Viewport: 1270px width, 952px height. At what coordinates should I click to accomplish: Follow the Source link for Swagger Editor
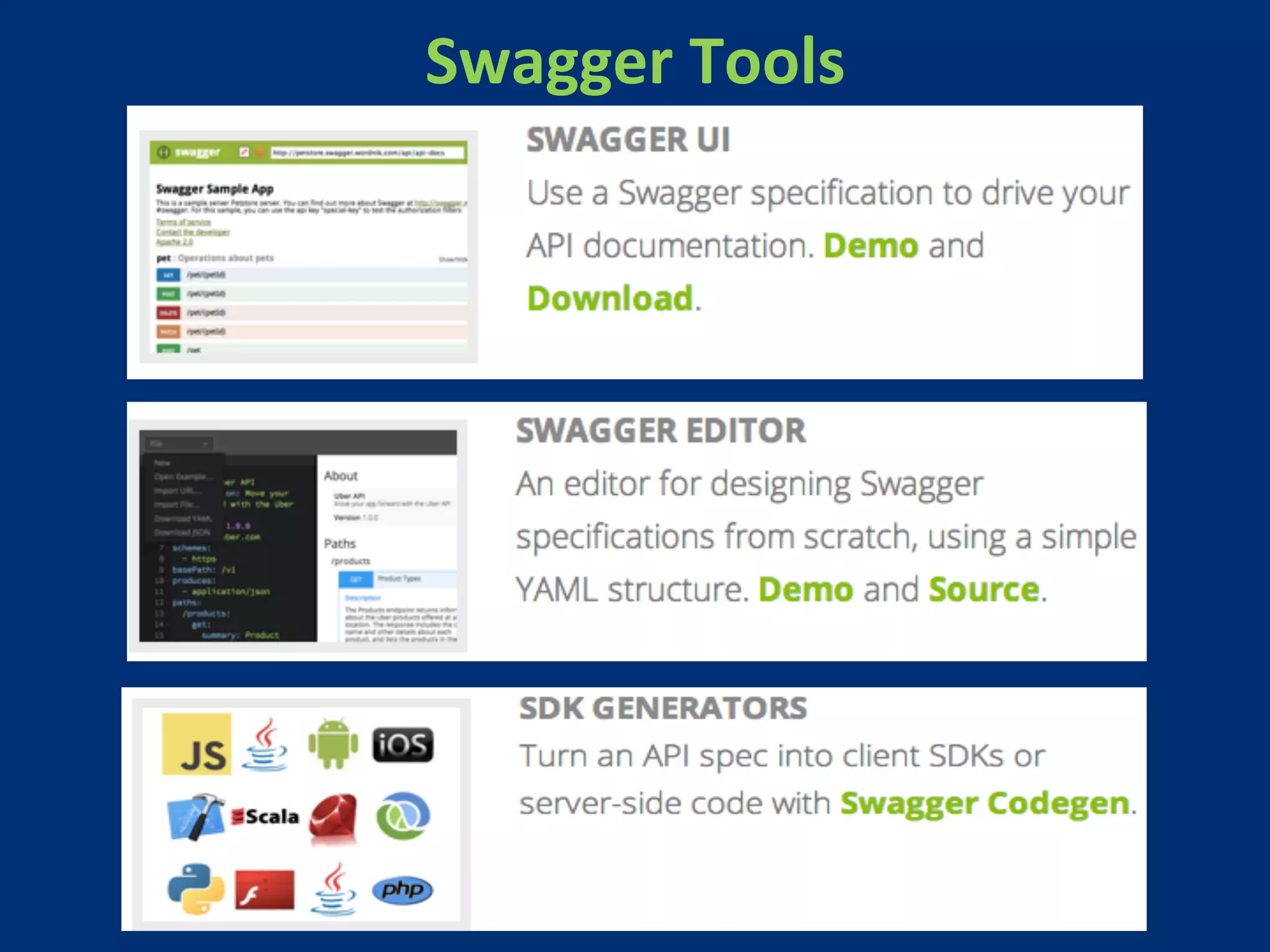tap(984, 589)
